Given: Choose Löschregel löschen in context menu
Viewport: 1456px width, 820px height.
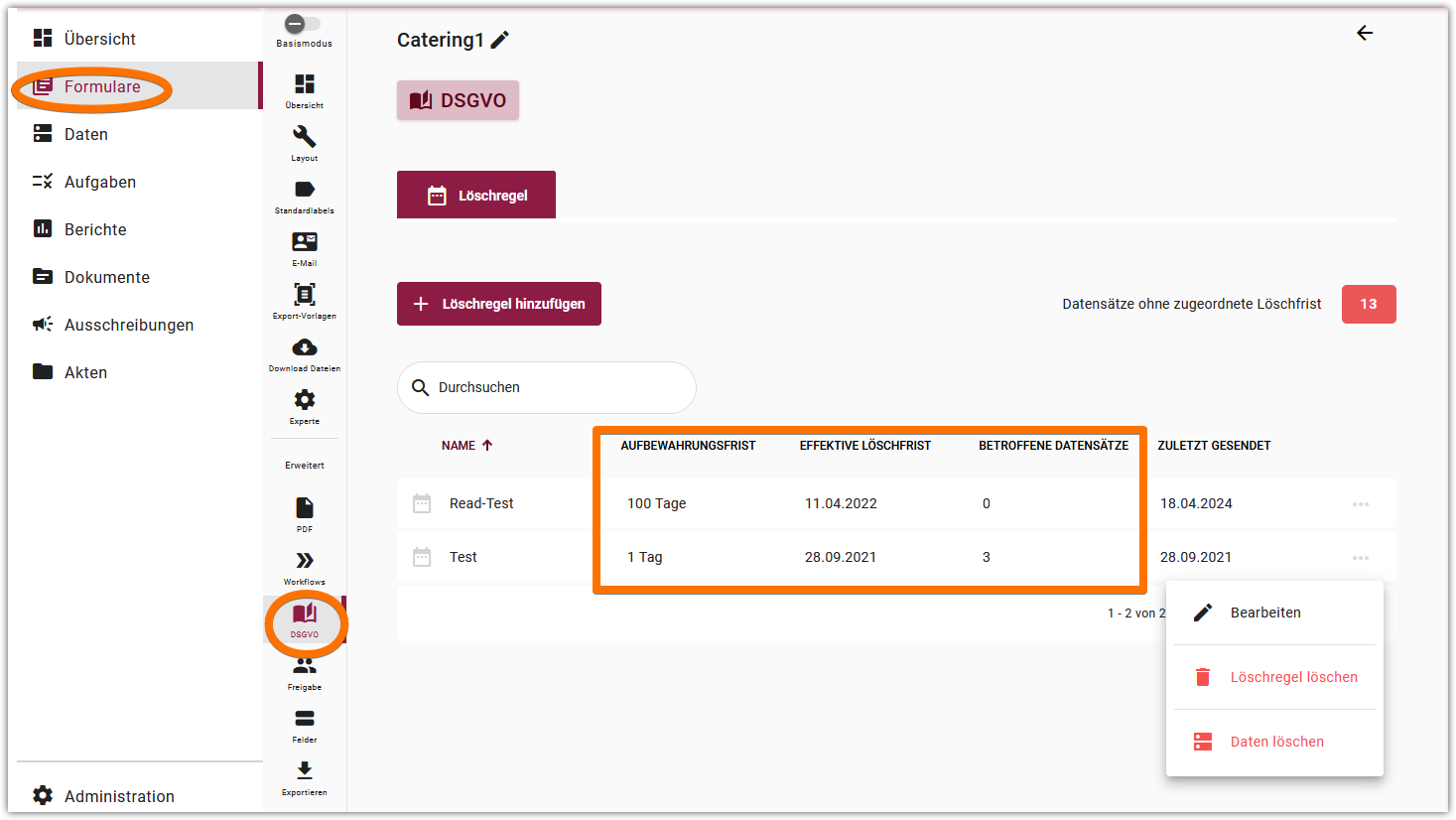Looking at the screenshot, I should click(x=1275, y=677).
